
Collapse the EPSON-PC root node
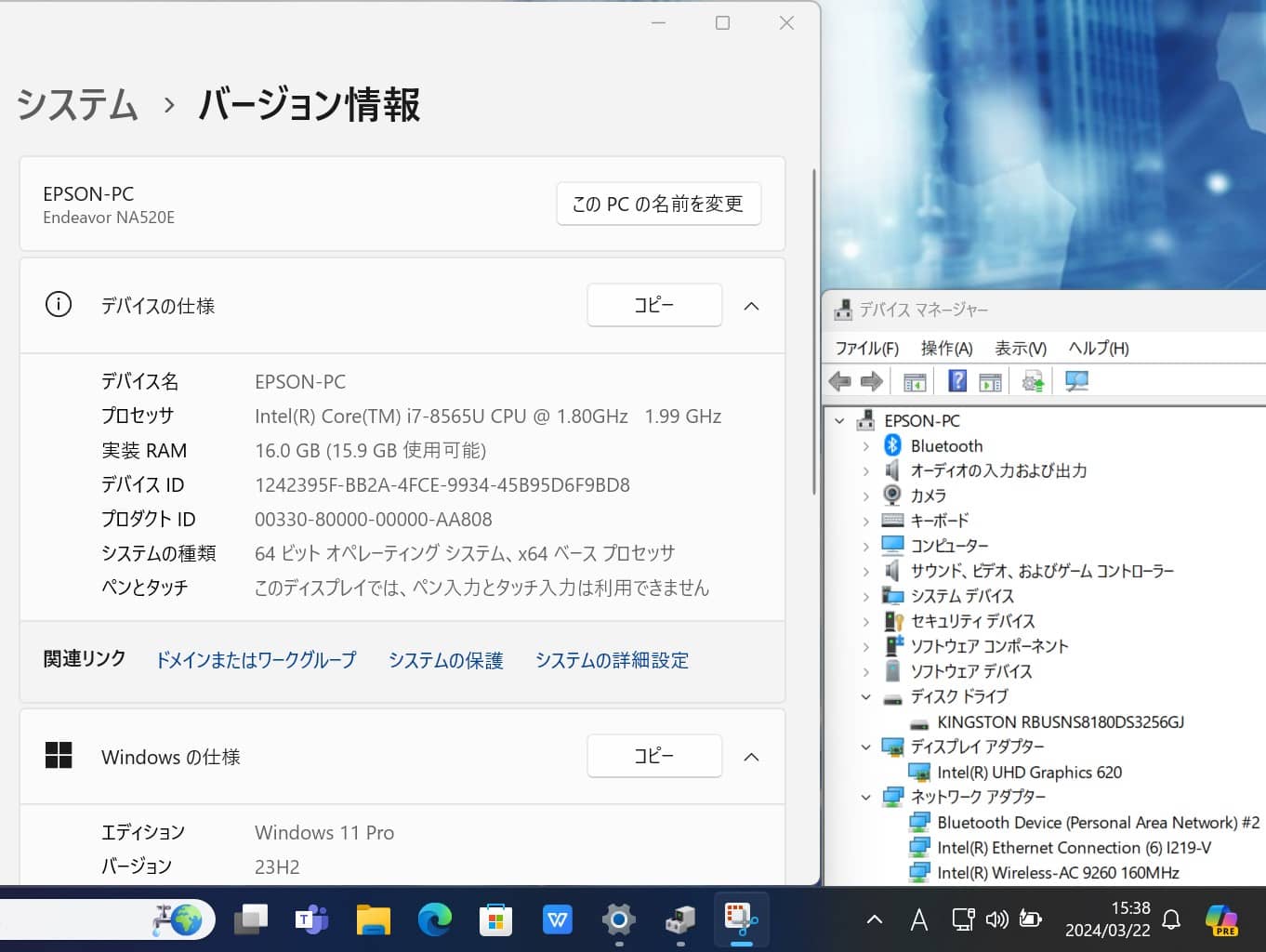(x=839, y=421)
